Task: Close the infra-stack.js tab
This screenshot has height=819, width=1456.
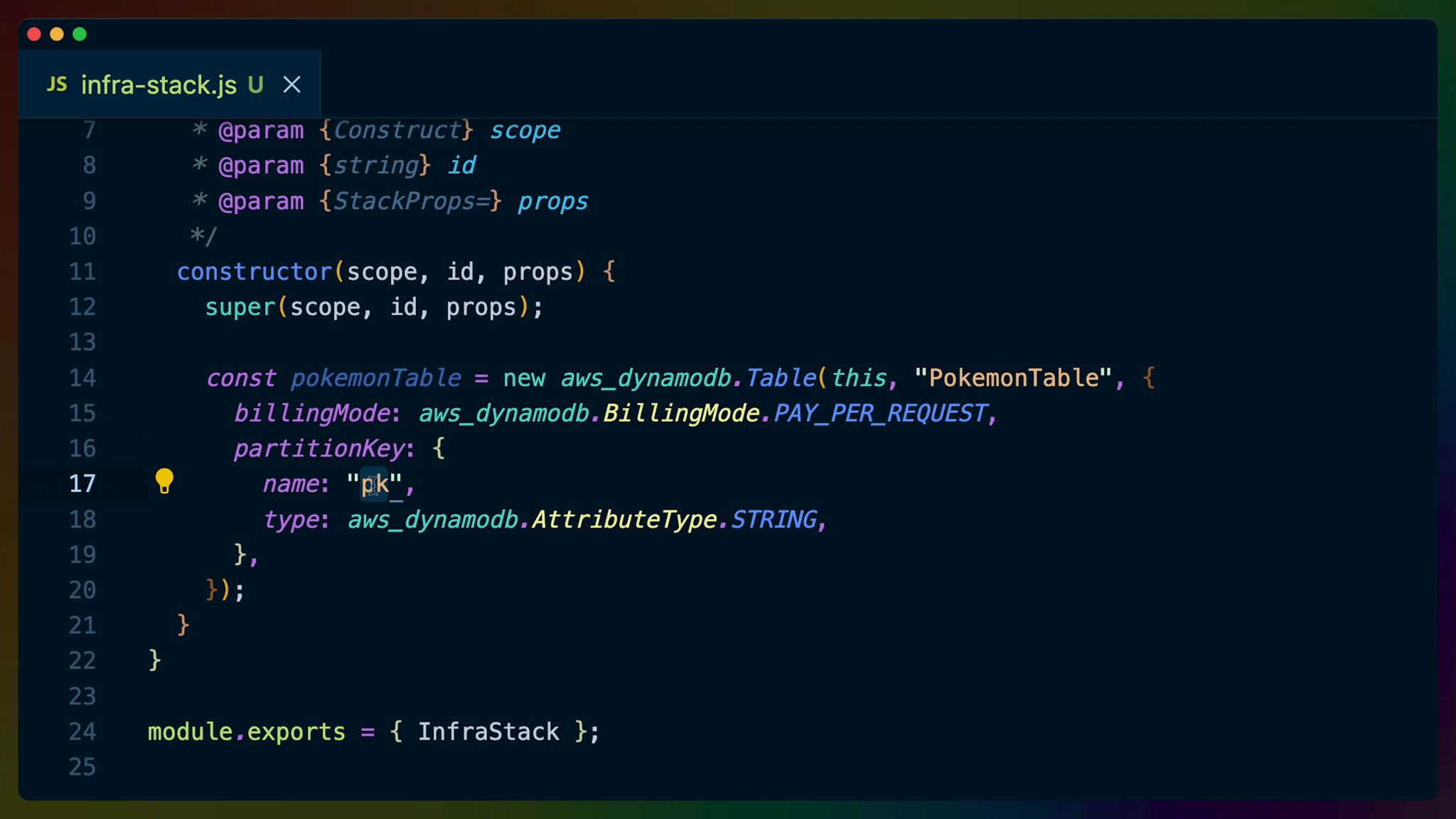Action: tap(291, 85)
